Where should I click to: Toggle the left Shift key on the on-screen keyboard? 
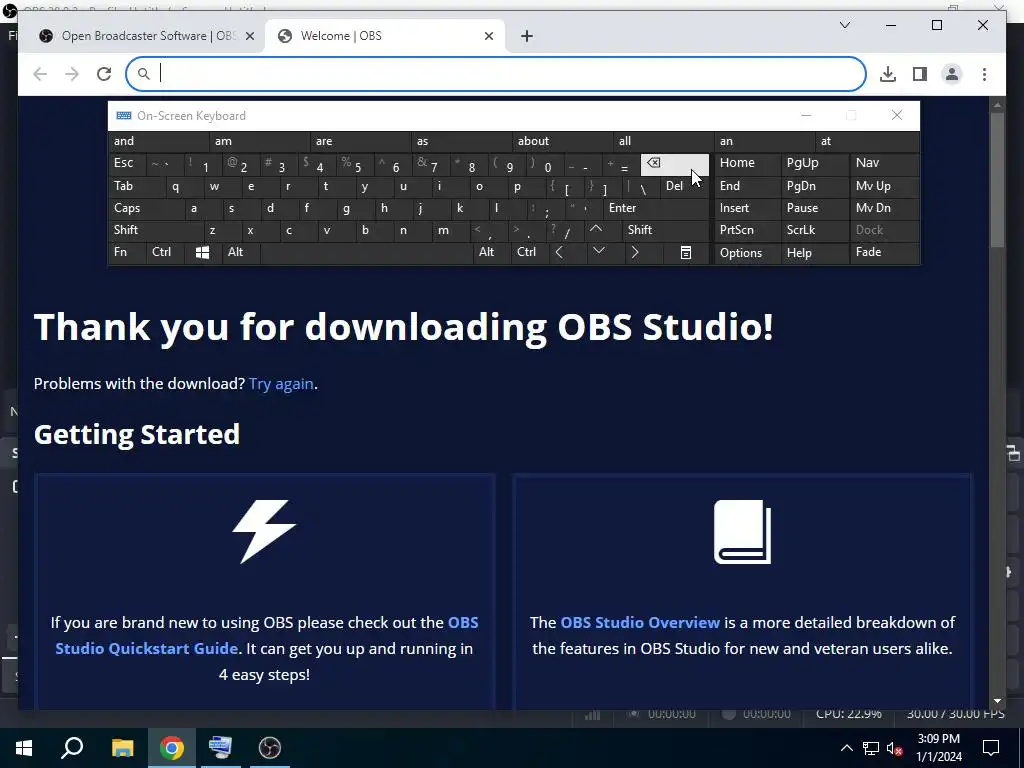tap(155, 230)
